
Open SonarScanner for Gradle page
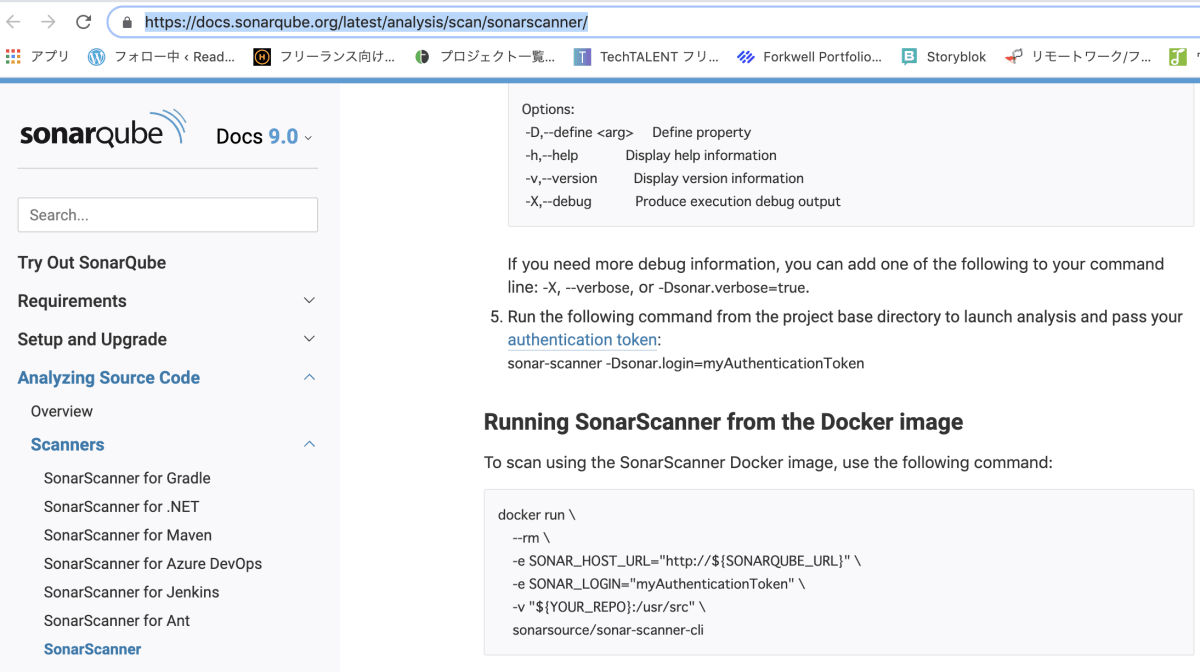tap(127, 478)
